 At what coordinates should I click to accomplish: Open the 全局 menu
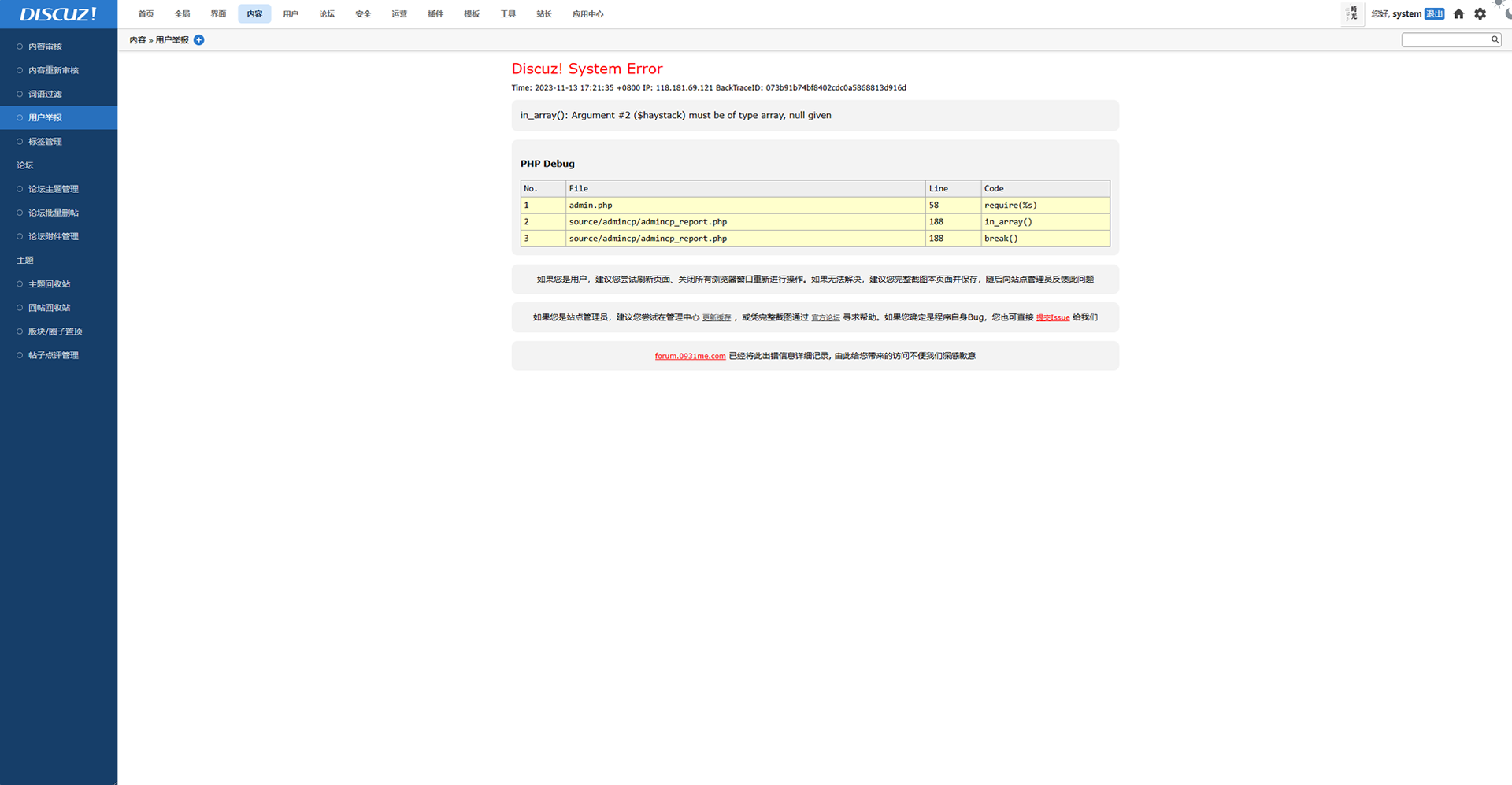point(182,14)
